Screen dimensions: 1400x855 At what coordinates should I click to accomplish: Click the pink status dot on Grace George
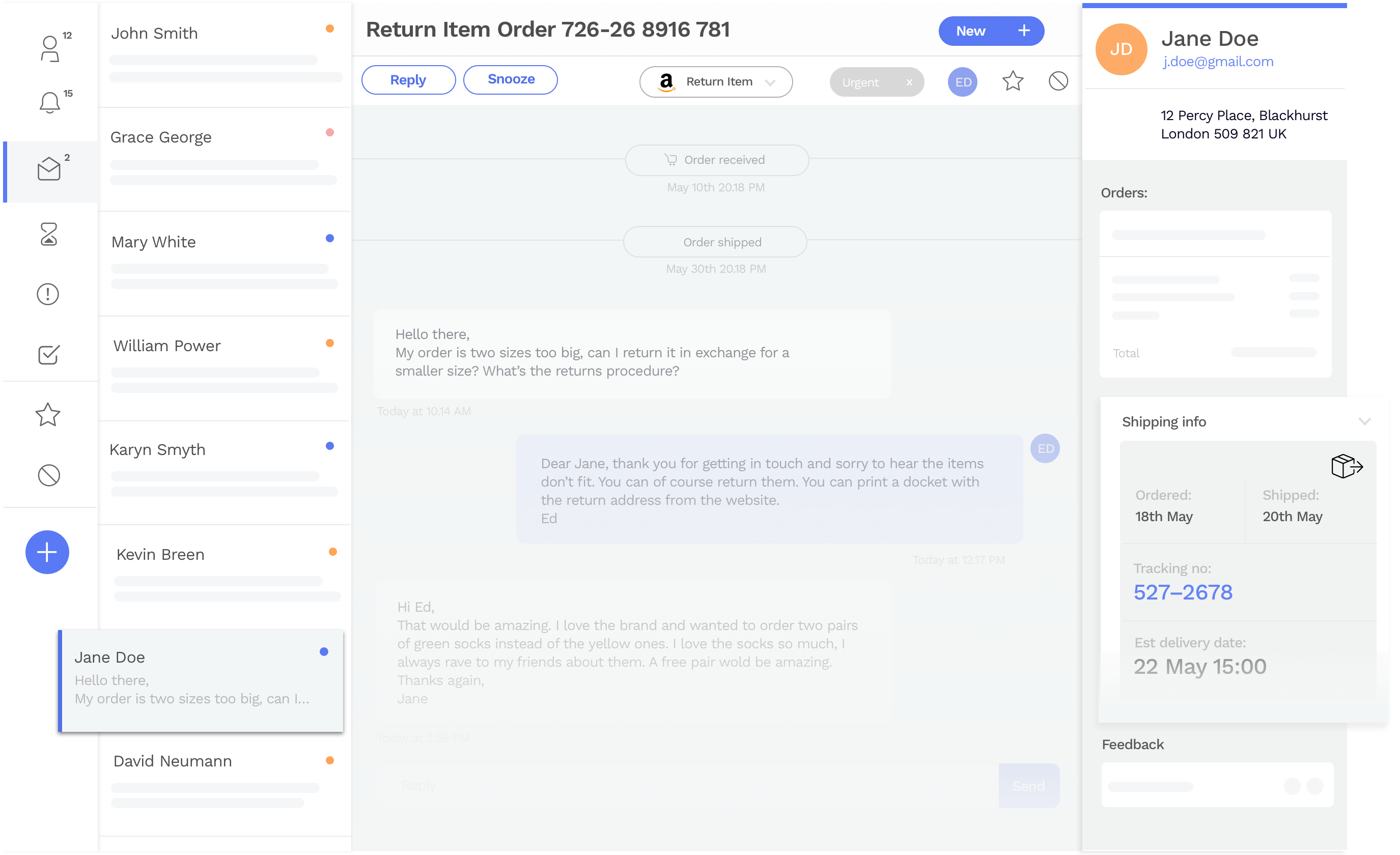[x=329, y=133]
